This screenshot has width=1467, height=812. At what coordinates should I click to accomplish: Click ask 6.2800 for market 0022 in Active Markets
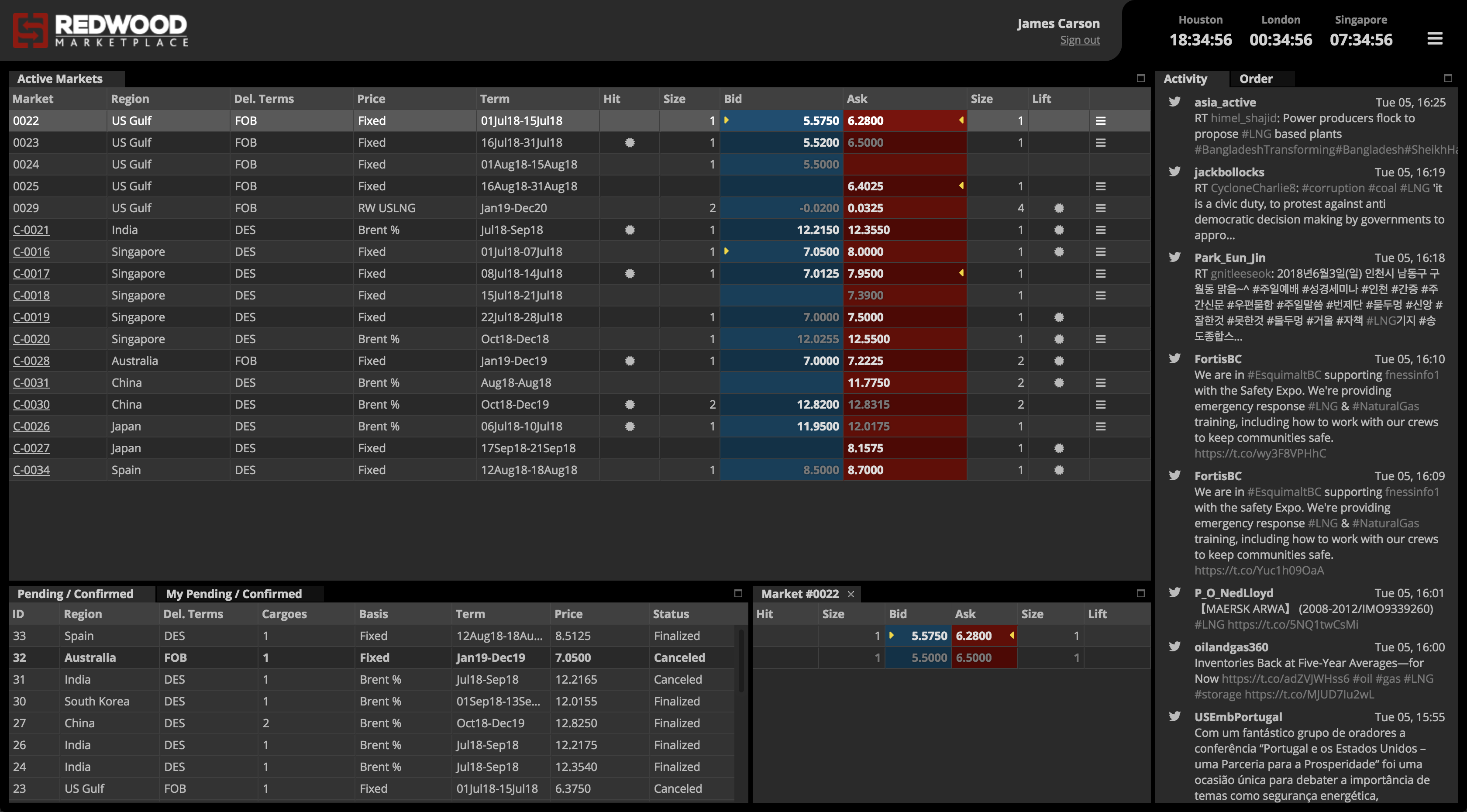click(905, 121)
